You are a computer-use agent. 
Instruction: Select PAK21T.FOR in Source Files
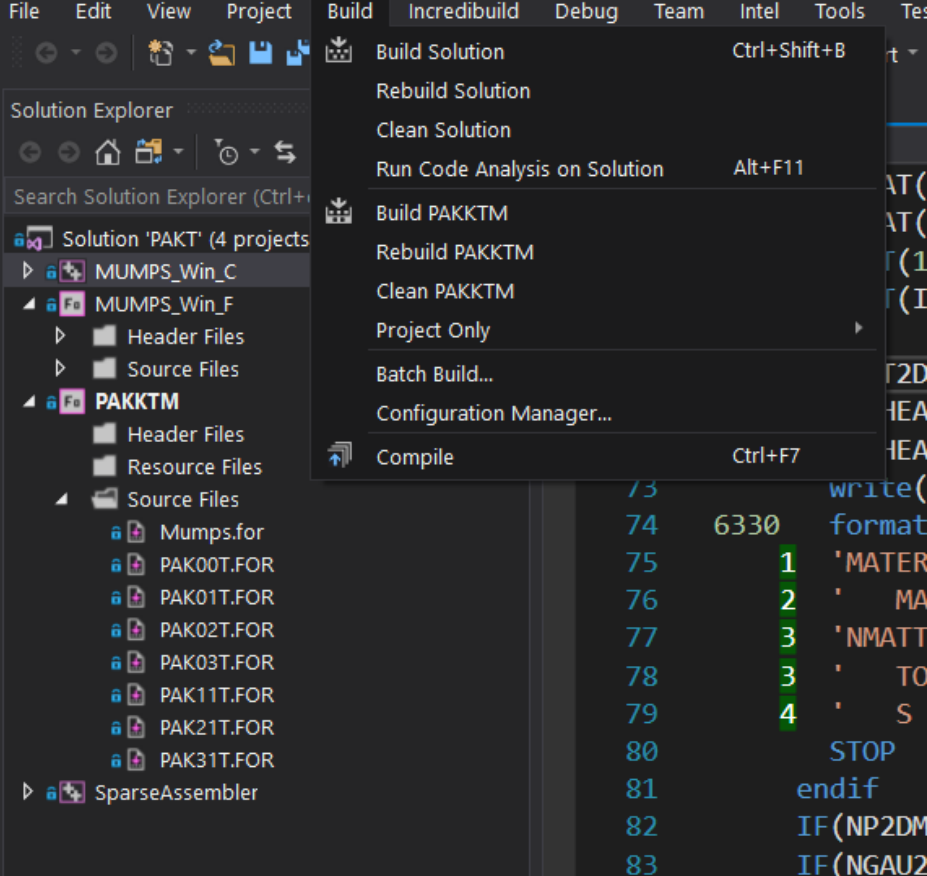coord(217,728)
